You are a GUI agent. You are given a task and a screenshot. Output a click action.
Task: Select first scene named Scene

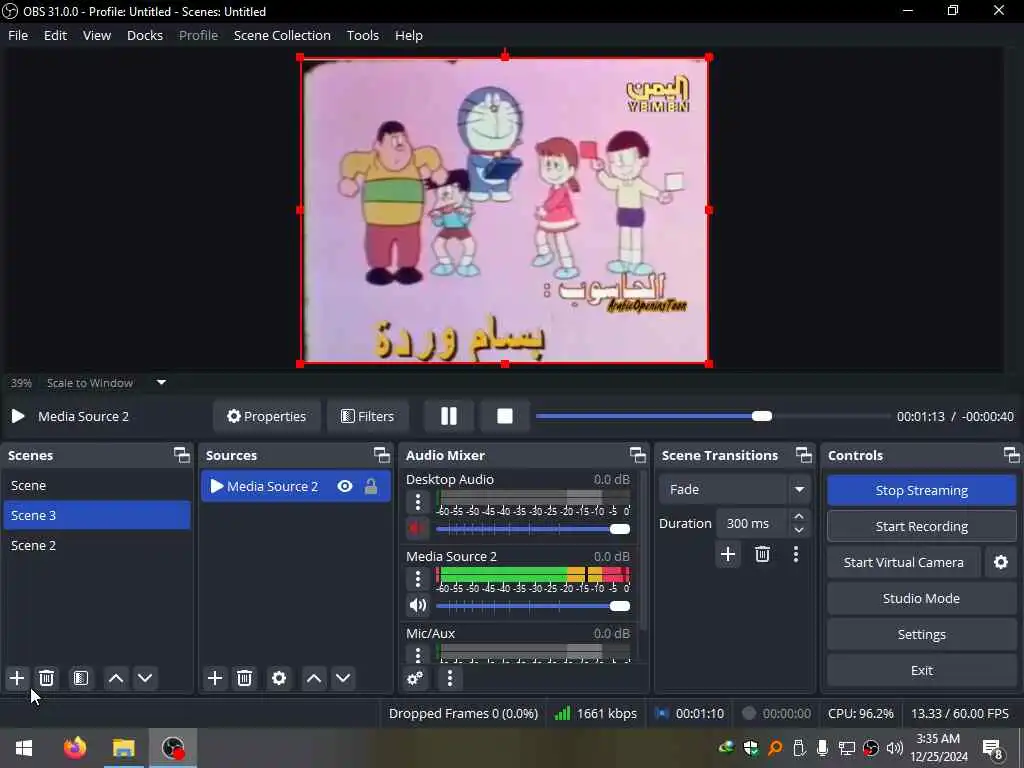click(x=97, y=485)
